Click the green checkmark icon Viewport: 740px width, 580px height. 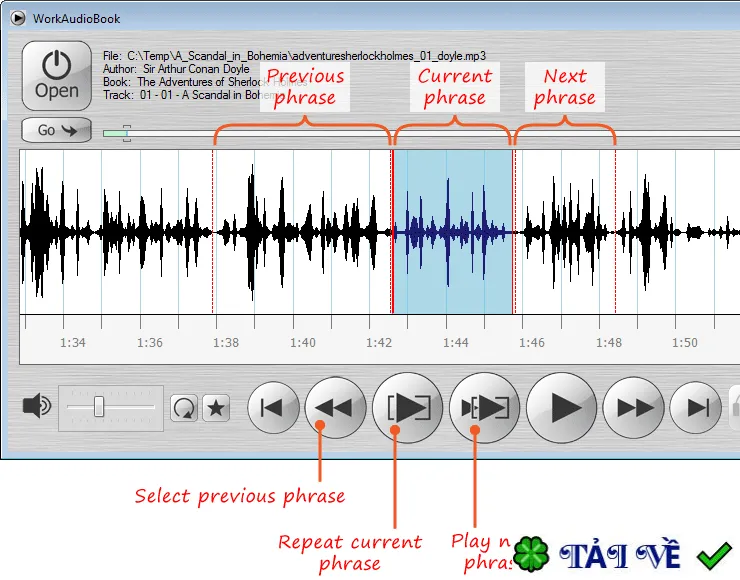point(714,555)
